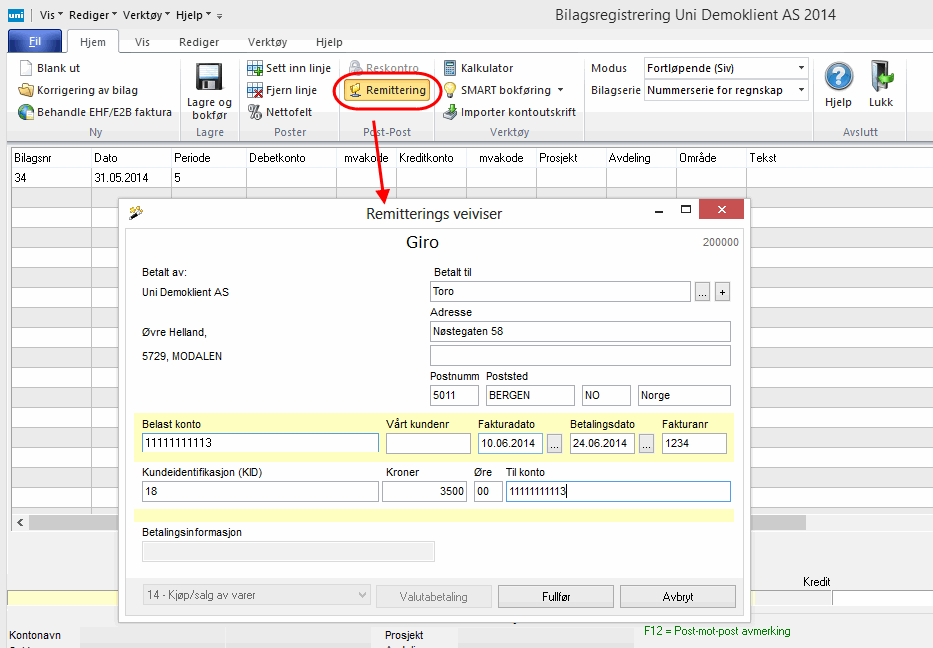Expand the Bilagserie dropdown
The image size is (933, 648).
[801, 90]
